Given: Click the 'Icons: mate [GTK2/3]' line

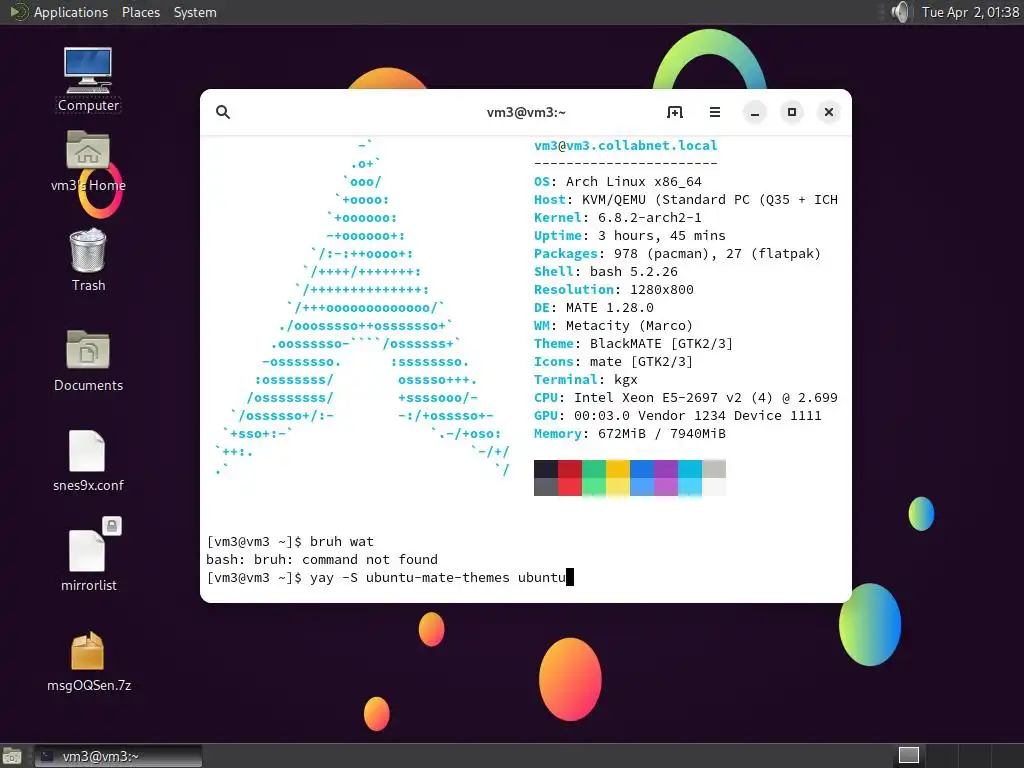Looking at the screenshot, I should tap(613, 362).
